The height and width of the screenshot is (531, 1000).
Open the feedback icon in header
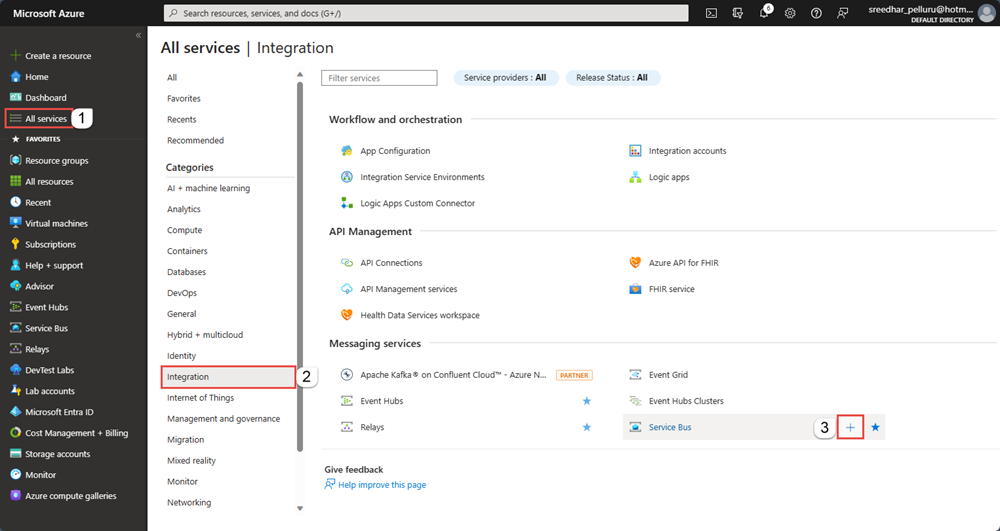coord(842,13)
